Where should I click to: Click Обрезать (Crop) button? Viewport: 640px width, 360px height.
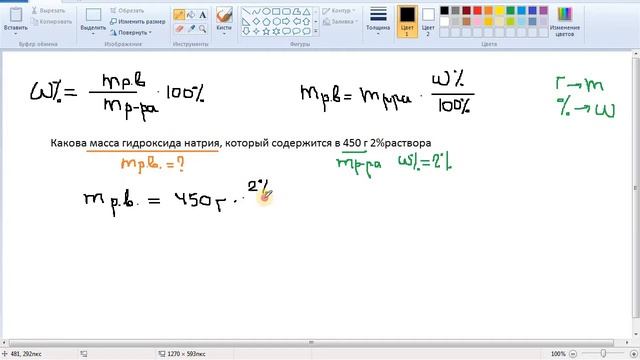[x=127, y=11]
